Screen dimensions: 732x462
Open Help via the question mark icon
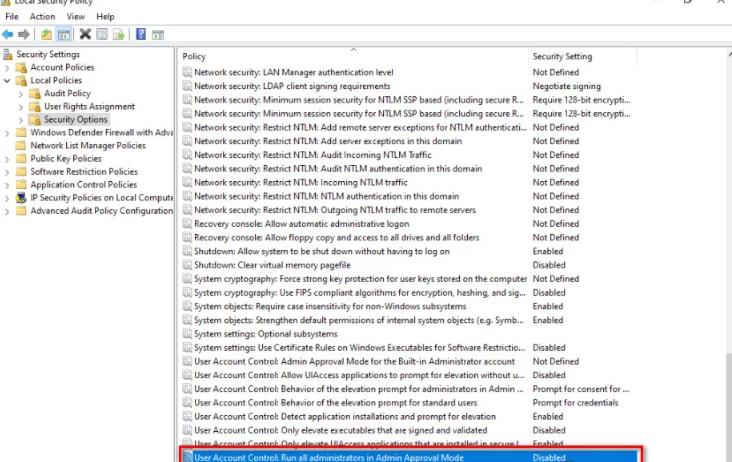click(141, 34)
